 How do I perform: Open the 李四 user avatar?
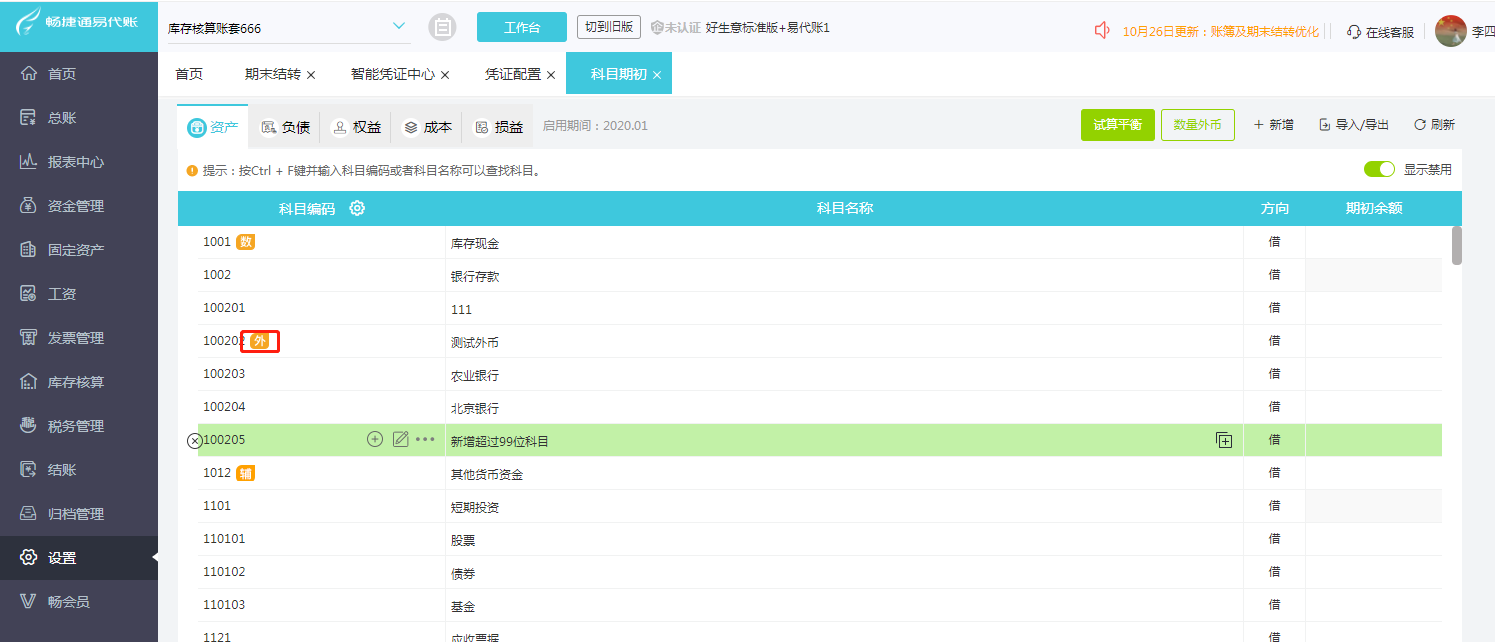pos(1450,31)
